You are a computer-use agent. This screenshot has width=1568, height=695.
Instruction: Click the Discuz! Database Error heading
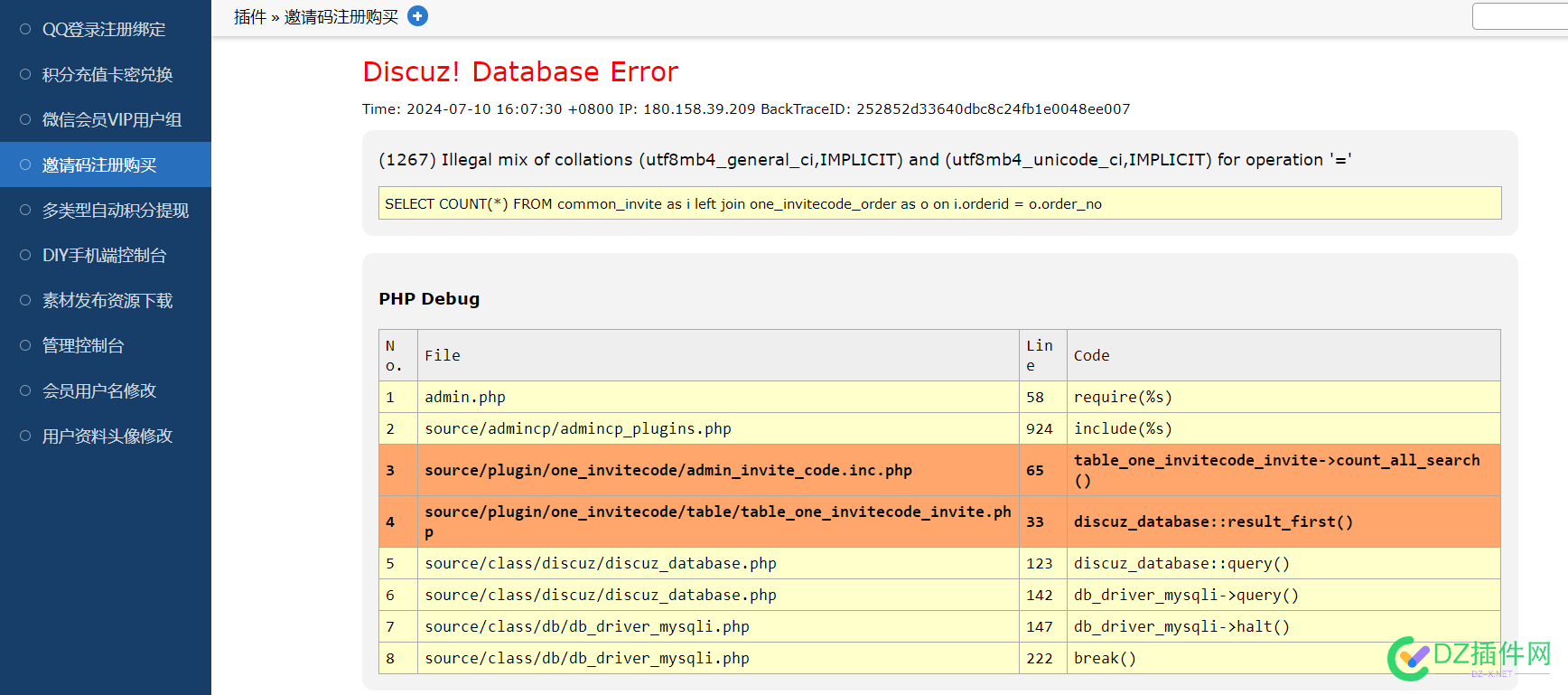pyautogui.click(x=520, y=71)
